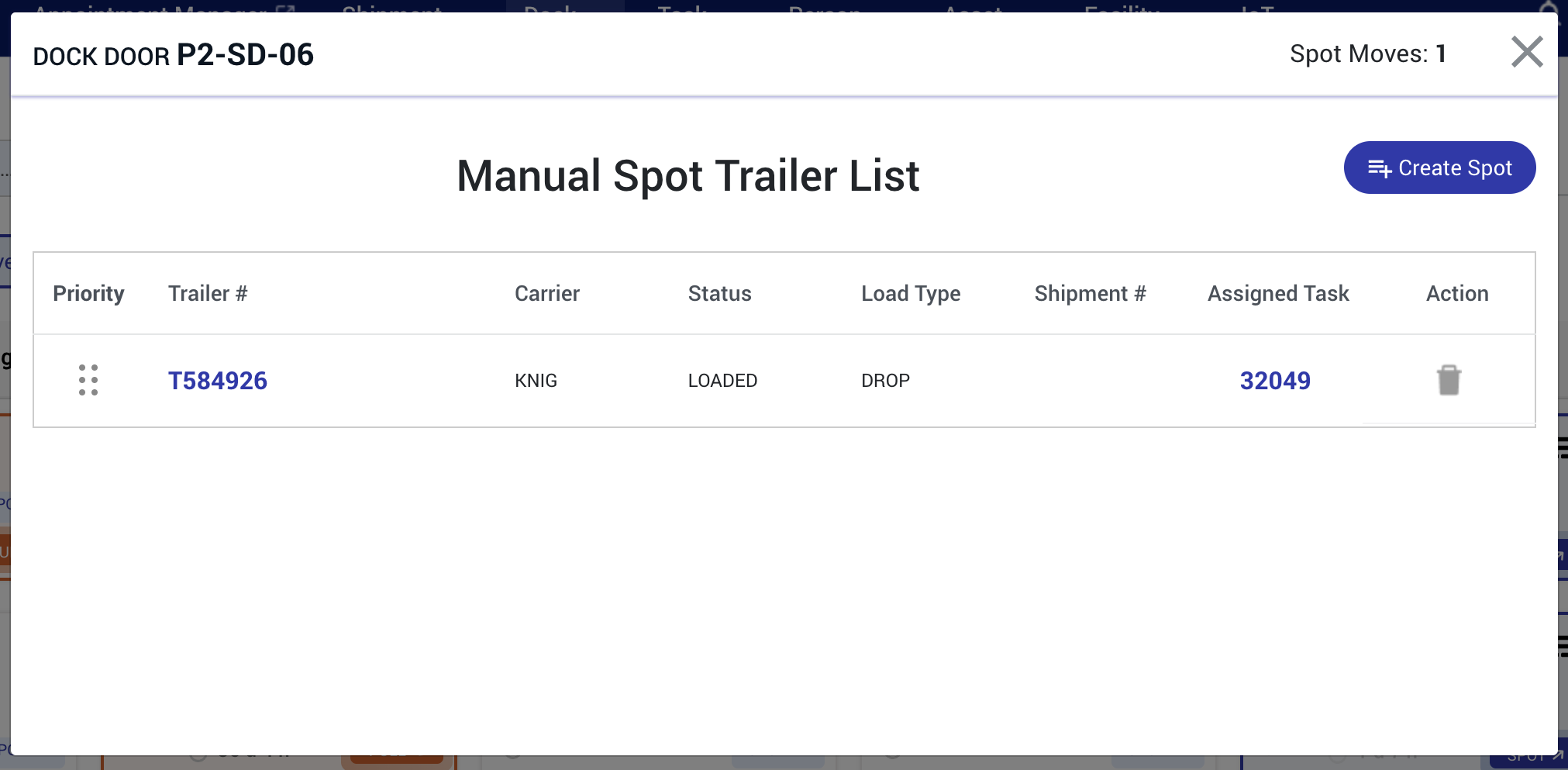The width and height of the screenshot is (1568, 770).
Task: Click the DOCK DOOR P2-SD-06 title
Action: [x=174, y=55]
